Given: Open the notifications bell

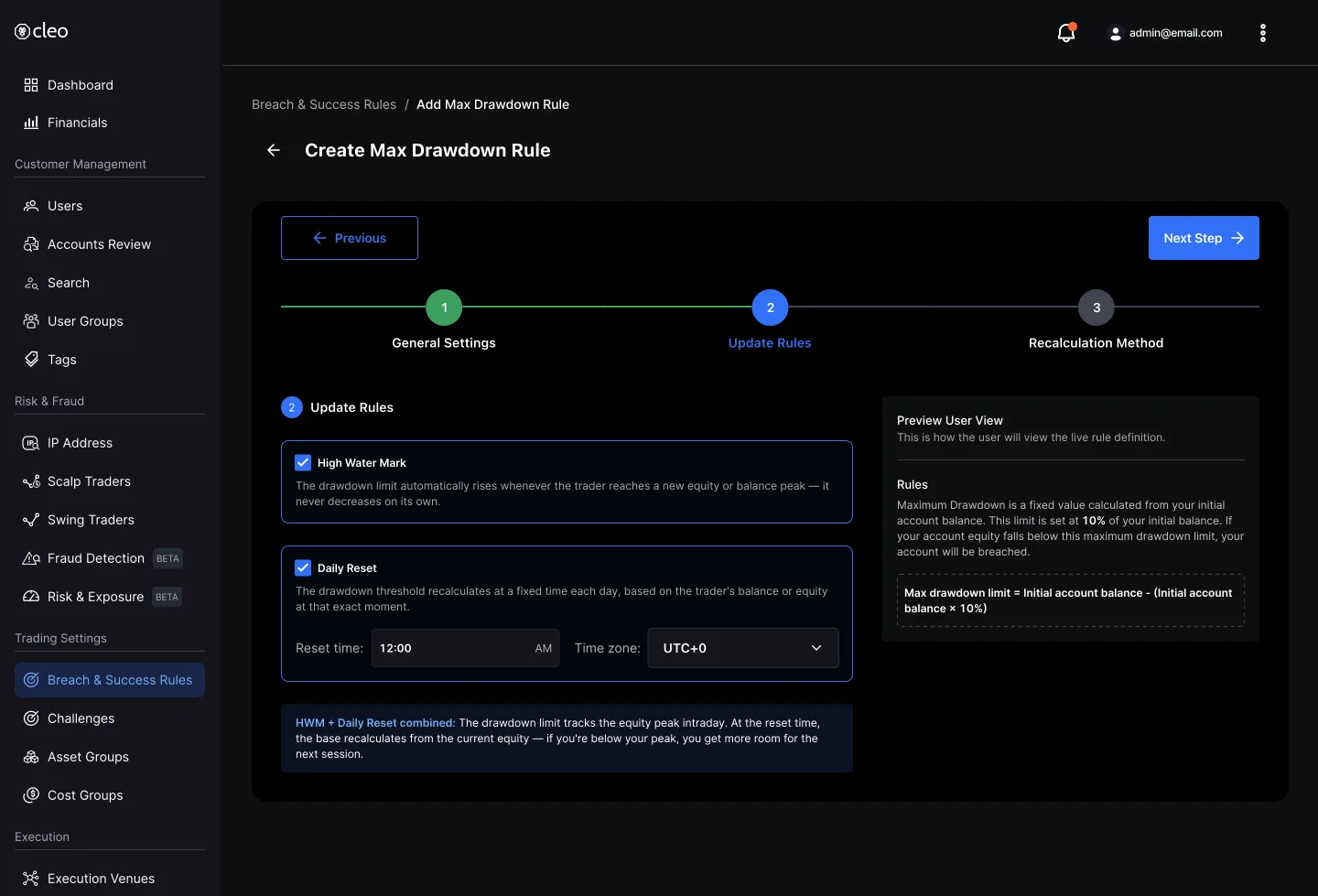Looking at the screenshot, I should pos(1066,33).
